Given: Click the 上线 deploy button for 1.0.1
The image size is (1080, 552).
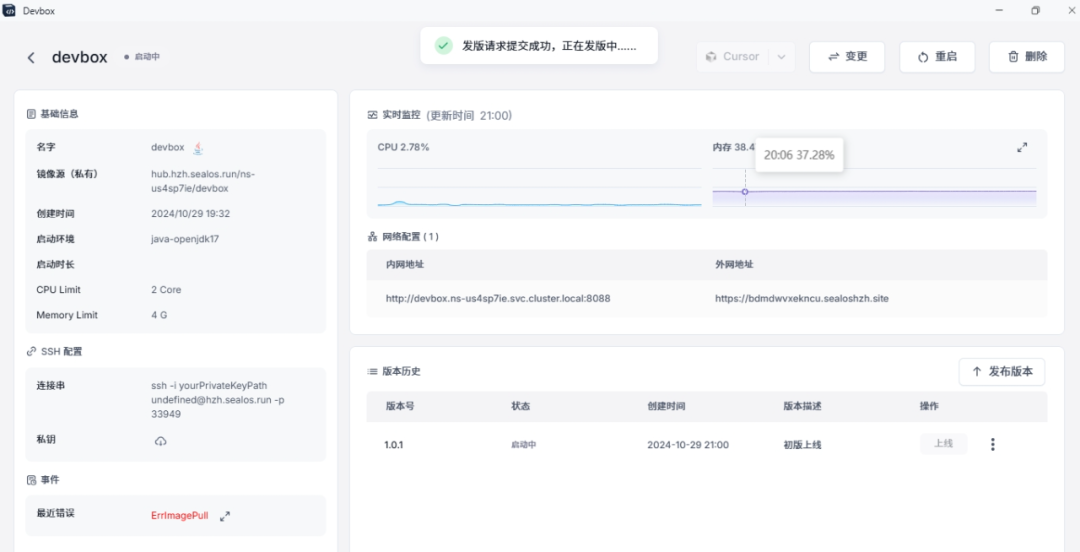Looking at the screenshot, I should pos(943,444).
